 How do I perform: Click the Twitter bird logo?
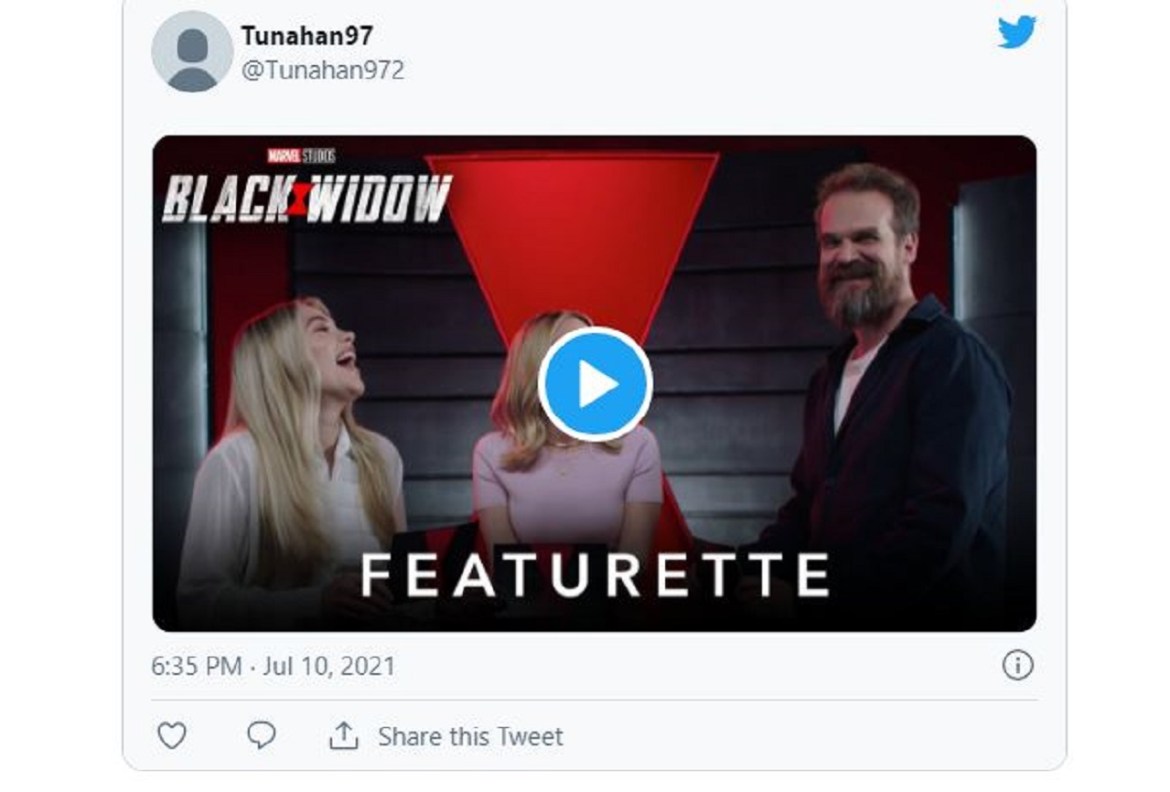[x=1018, y=32]
